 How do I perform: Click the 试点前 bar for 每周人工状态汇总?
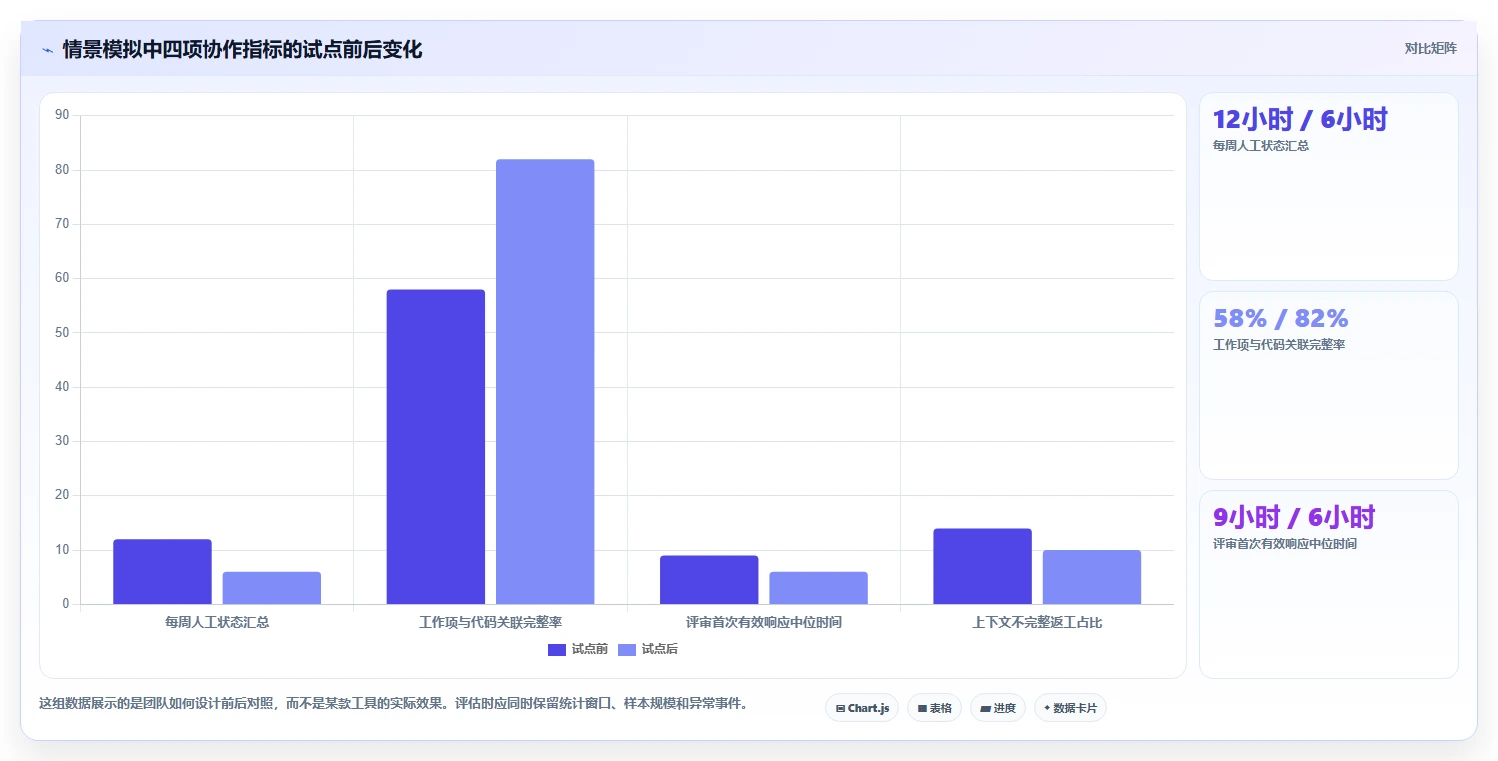click(162, 572)
